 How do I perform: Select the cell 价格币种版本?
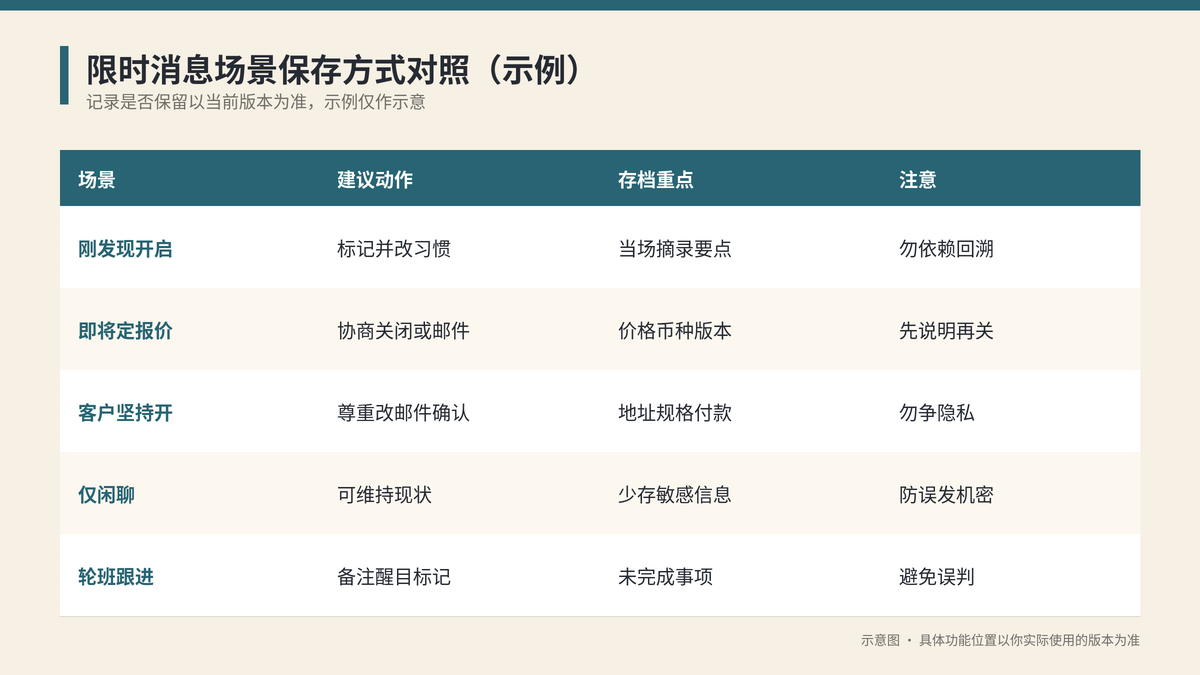coord(675,331)
